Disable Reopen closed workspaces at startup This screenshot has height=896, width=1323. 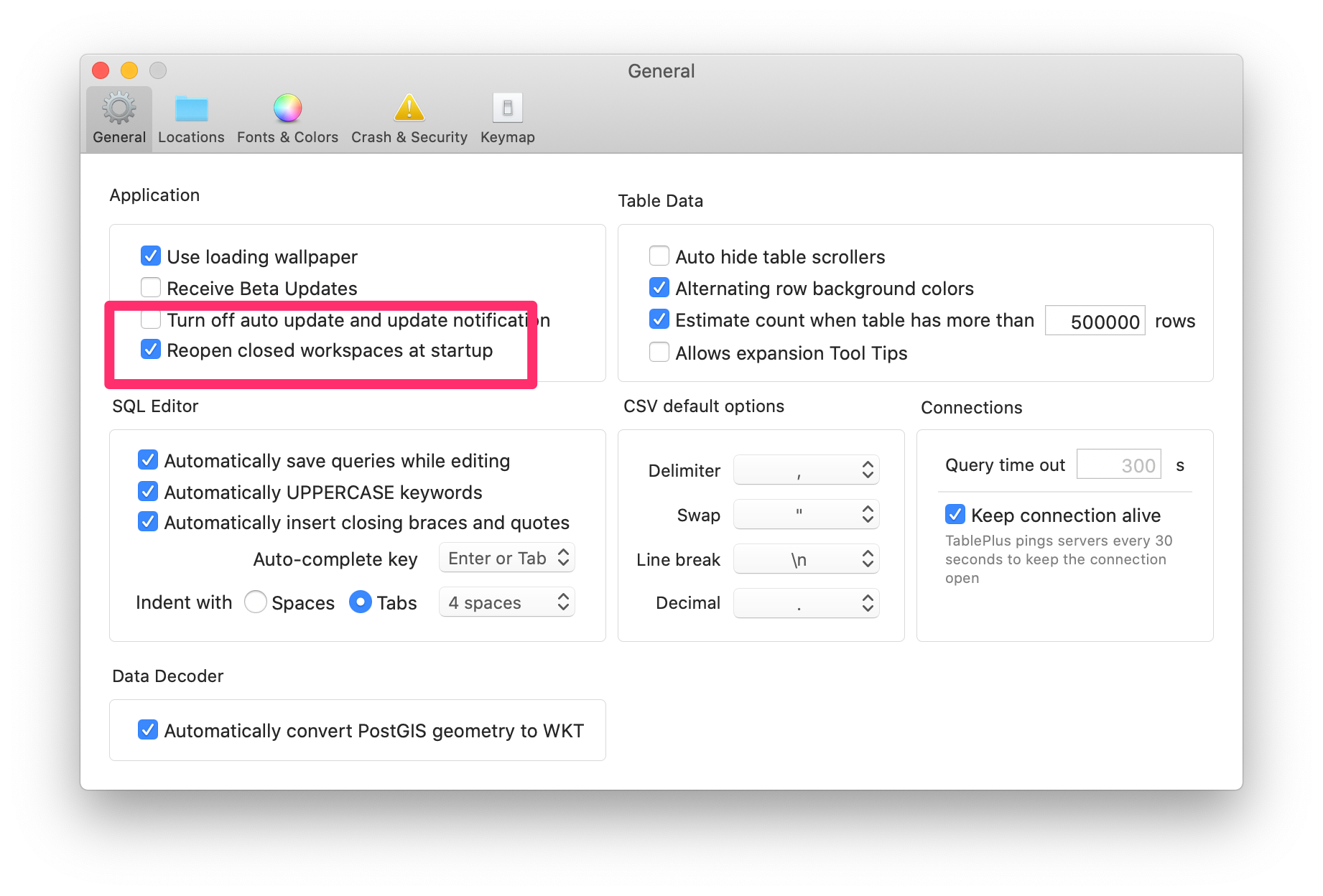point(151,350)
